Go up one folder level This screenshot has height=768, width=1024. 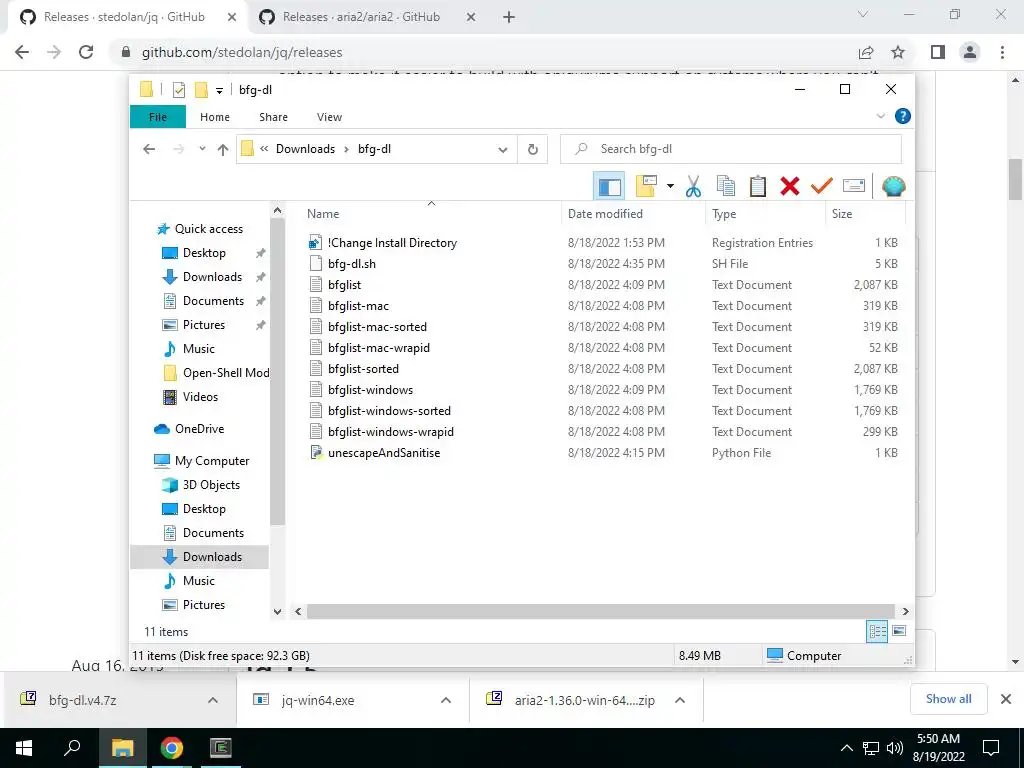pos(223,150)
